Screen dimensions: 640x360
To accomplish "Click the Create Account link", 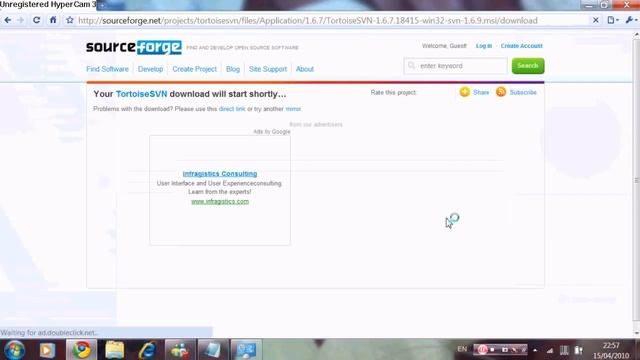I will click(522, 46).
